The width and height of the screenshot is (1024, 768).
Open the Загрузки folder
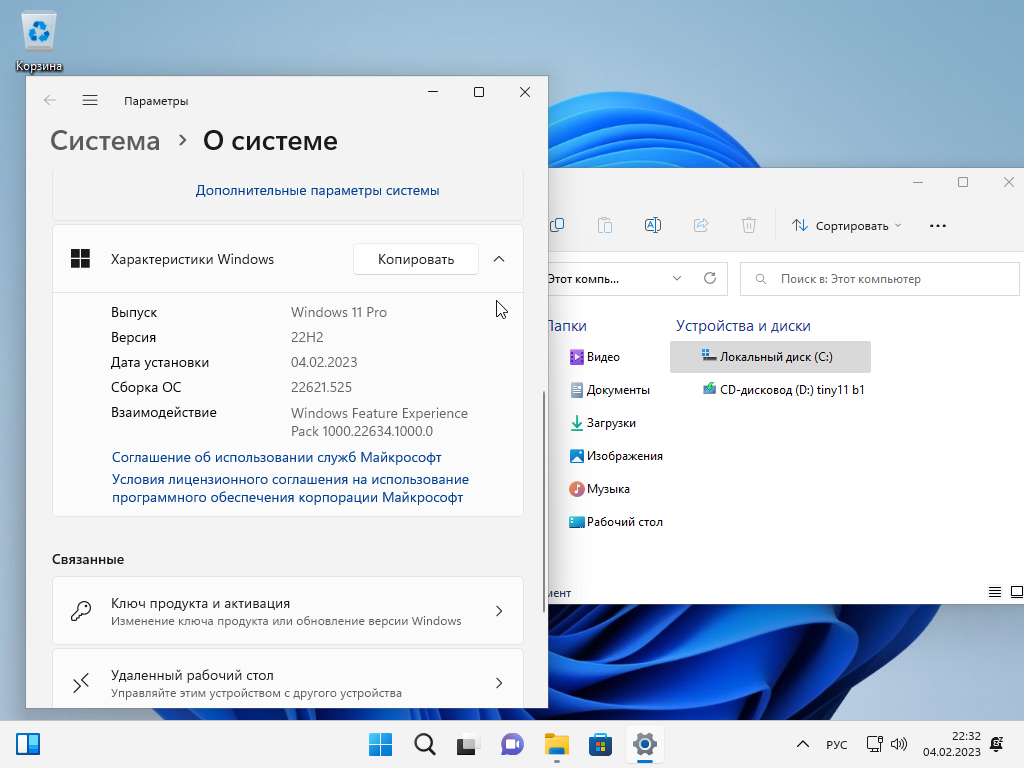click(x=603, y=423)
